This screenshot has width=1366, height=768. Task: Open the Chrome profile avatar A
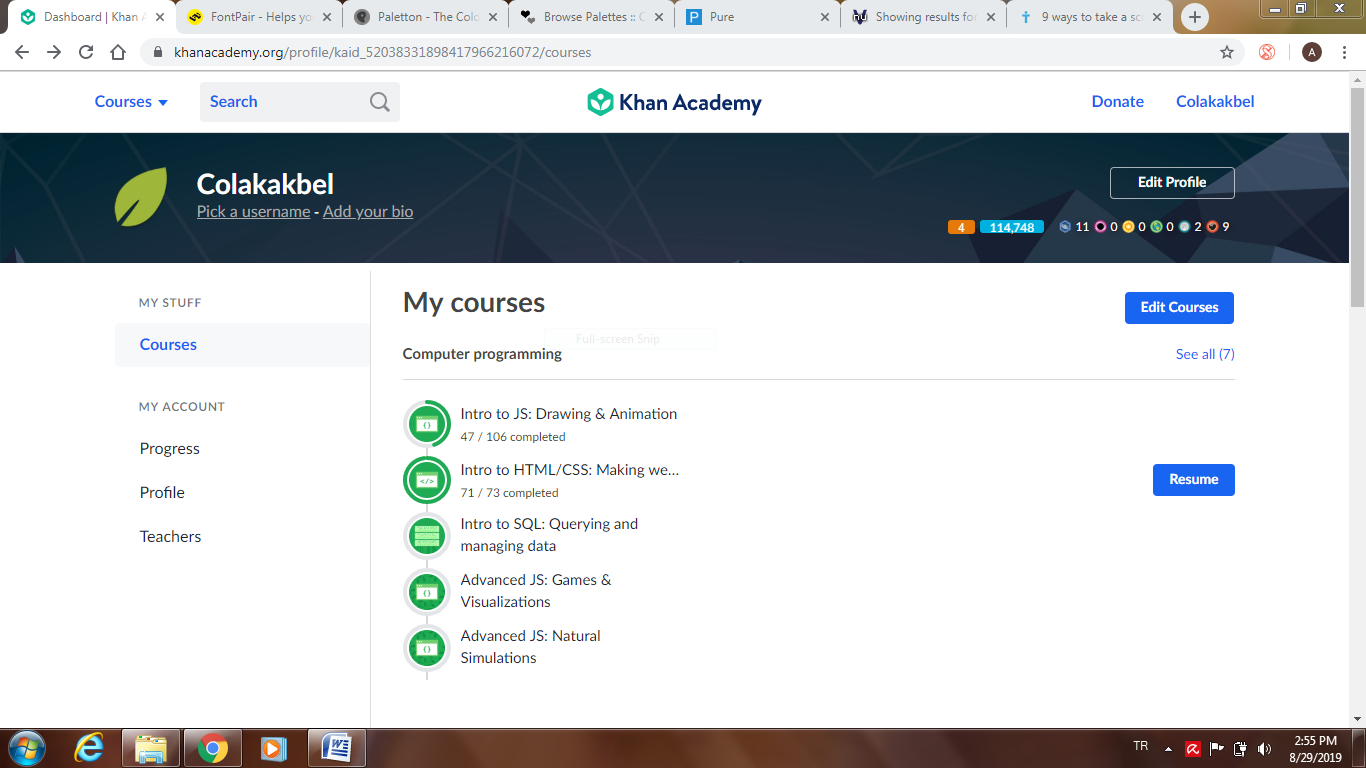tap(1312, 52)
